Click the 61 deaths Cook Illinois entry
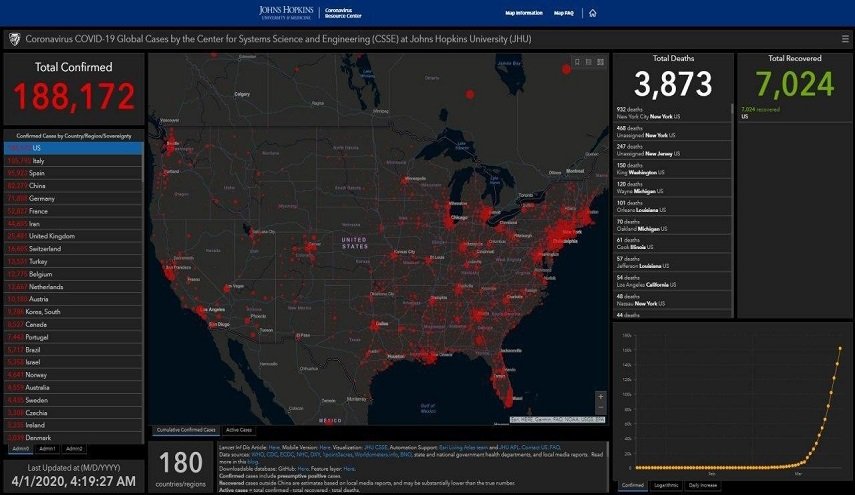This screenshot has width=855, height=495. [x=672, y=244]
